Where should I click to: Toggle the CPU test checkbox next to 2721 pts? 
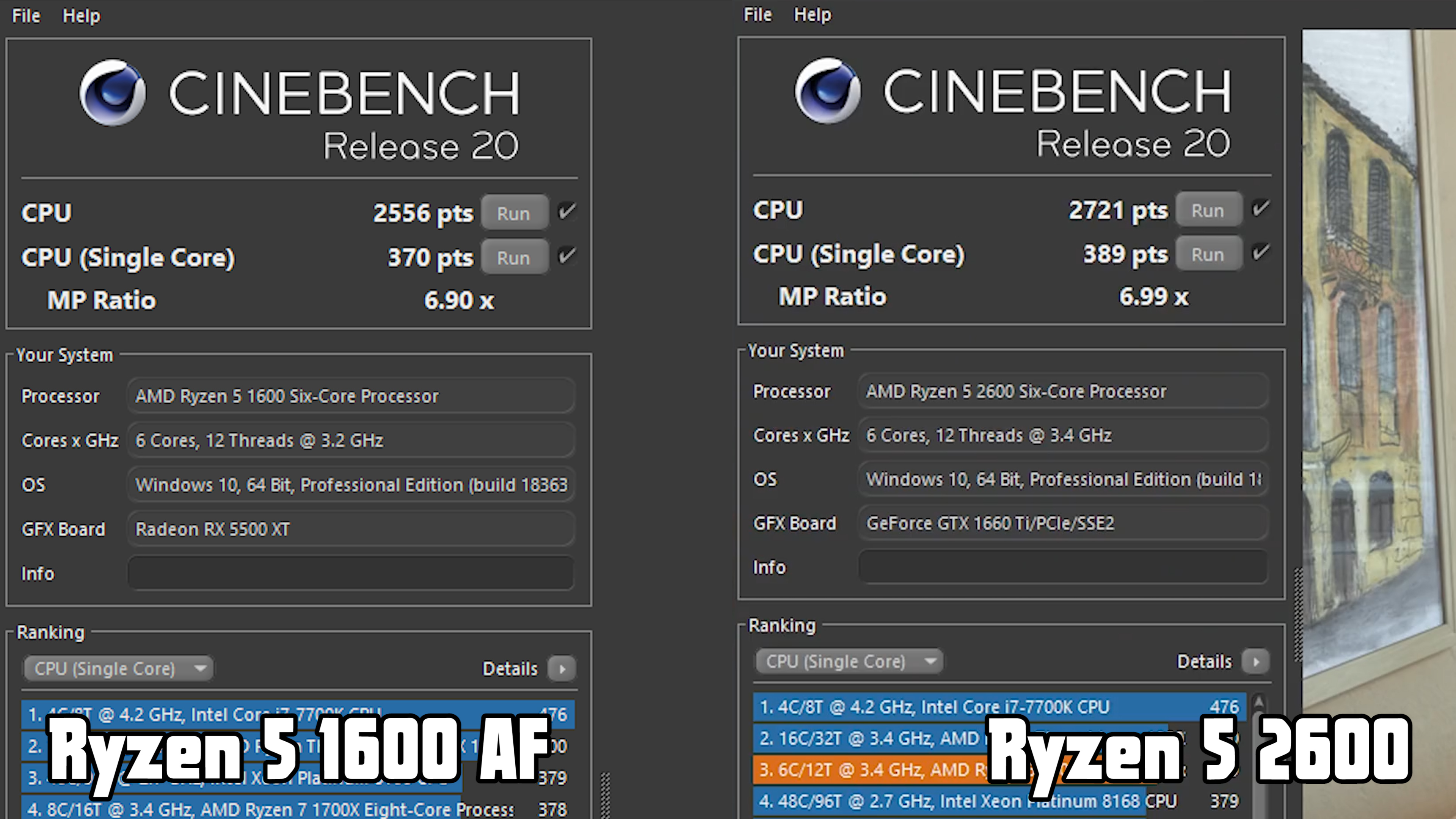[x=1261, y=209]
